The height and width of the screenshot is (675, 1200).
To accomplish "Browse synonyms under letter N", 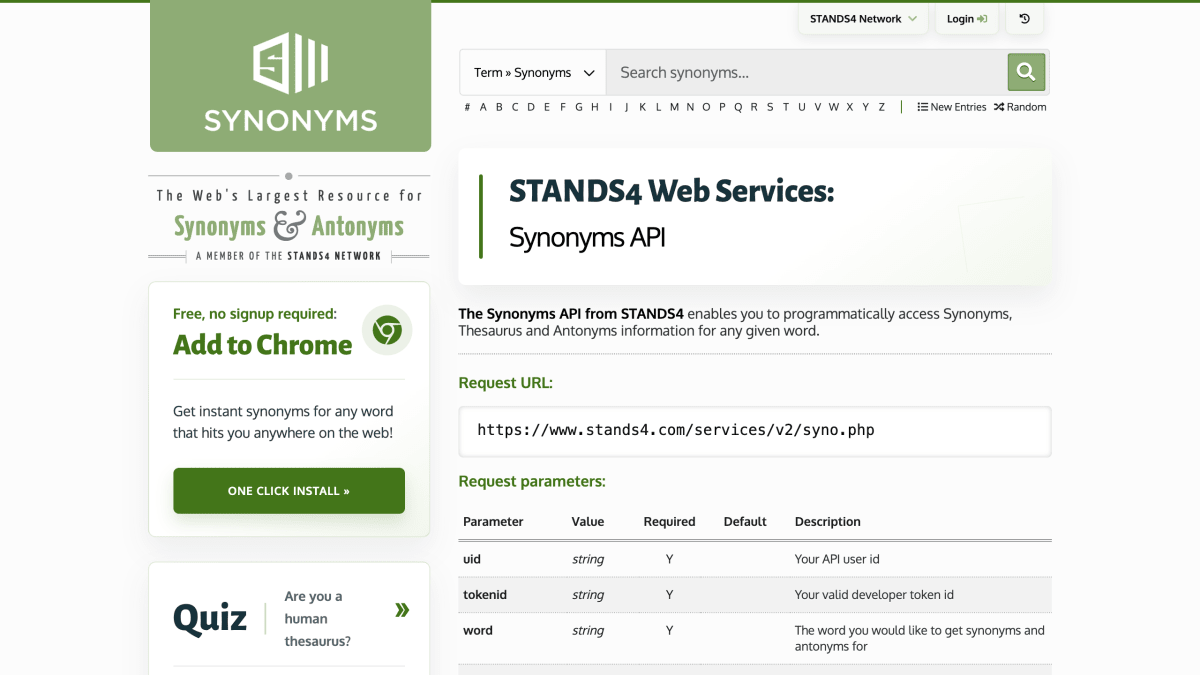I will (x=690, y=107).
